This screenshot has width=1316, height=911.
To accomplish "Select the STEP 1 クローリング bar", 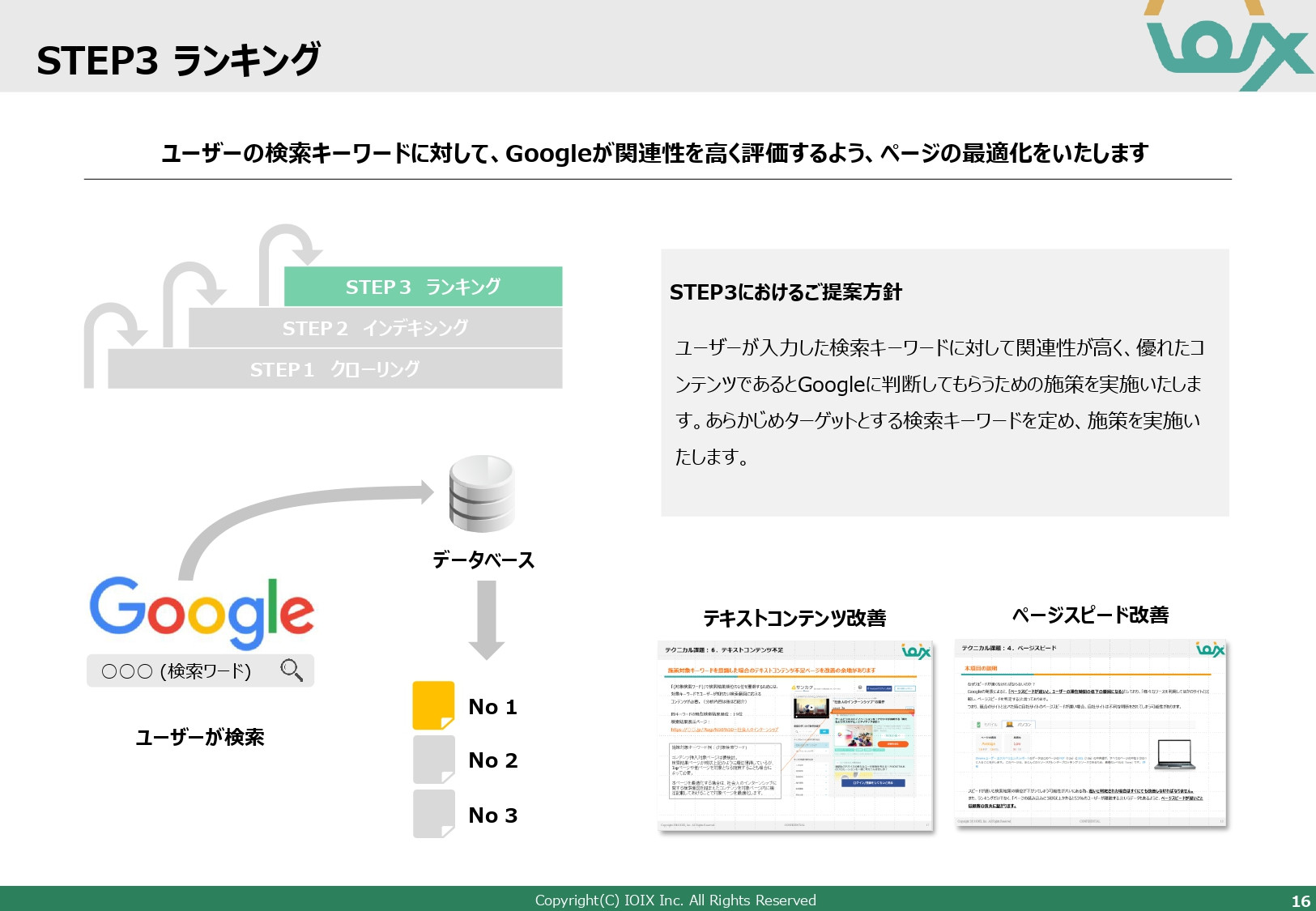I will [334, 369].
